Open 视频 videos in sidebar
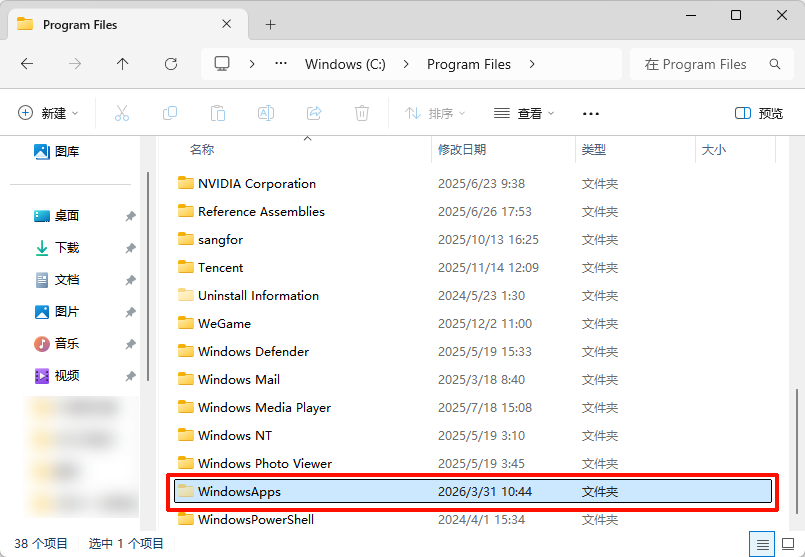Viewport: 805px width, 557px height. click(x=56, y=376)
